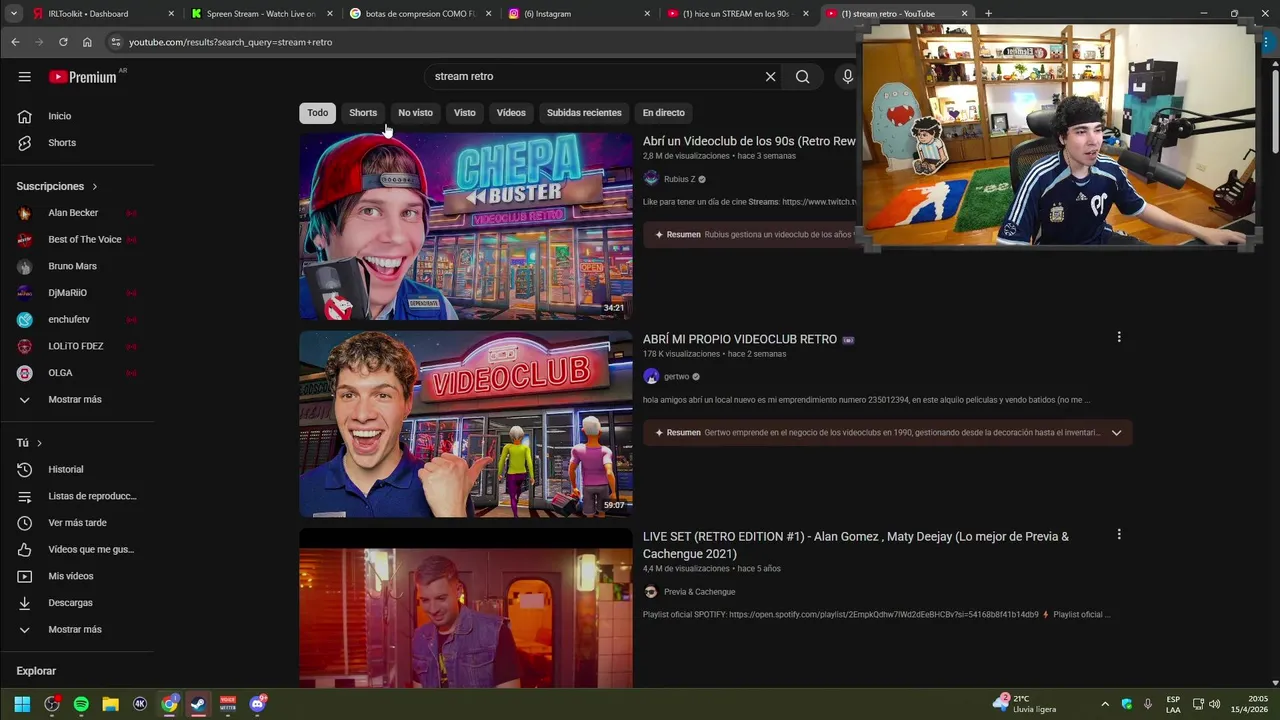Select the Subidas recientes filter chip
Screen dimensions: 1280x720
pos(584,113)
